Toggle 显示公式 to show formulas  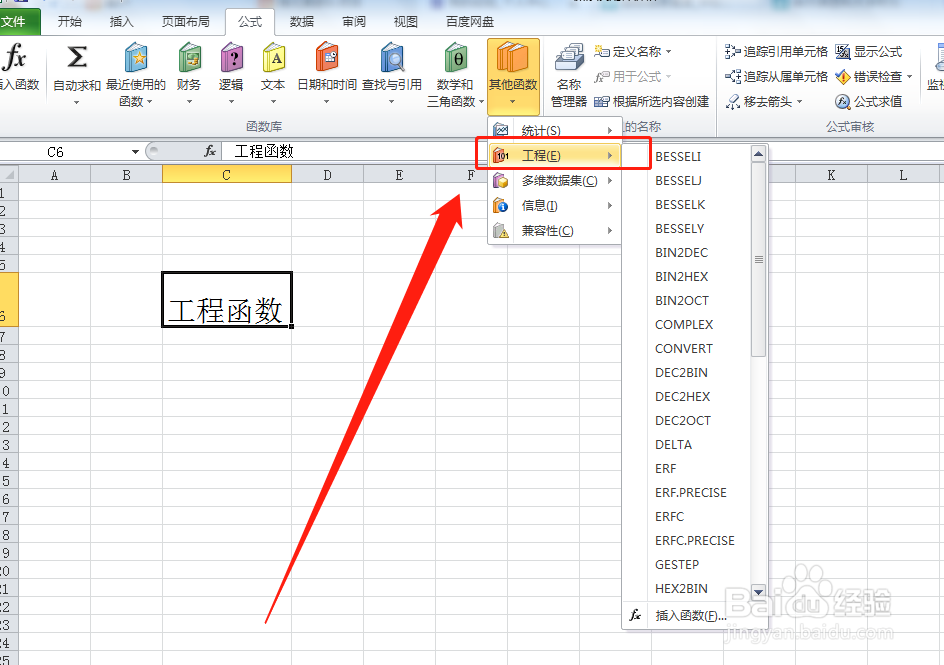(862, 51)
